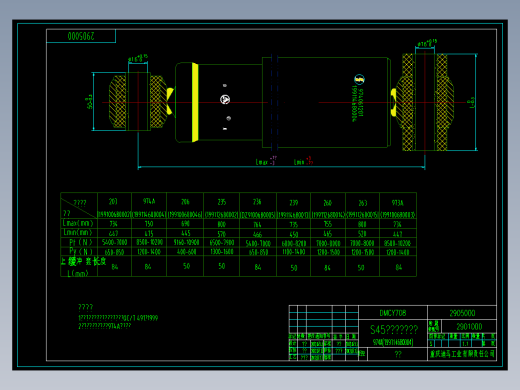Click the Lmin dimension label
The width and height of the screenshot is (520, 390).
303,161
